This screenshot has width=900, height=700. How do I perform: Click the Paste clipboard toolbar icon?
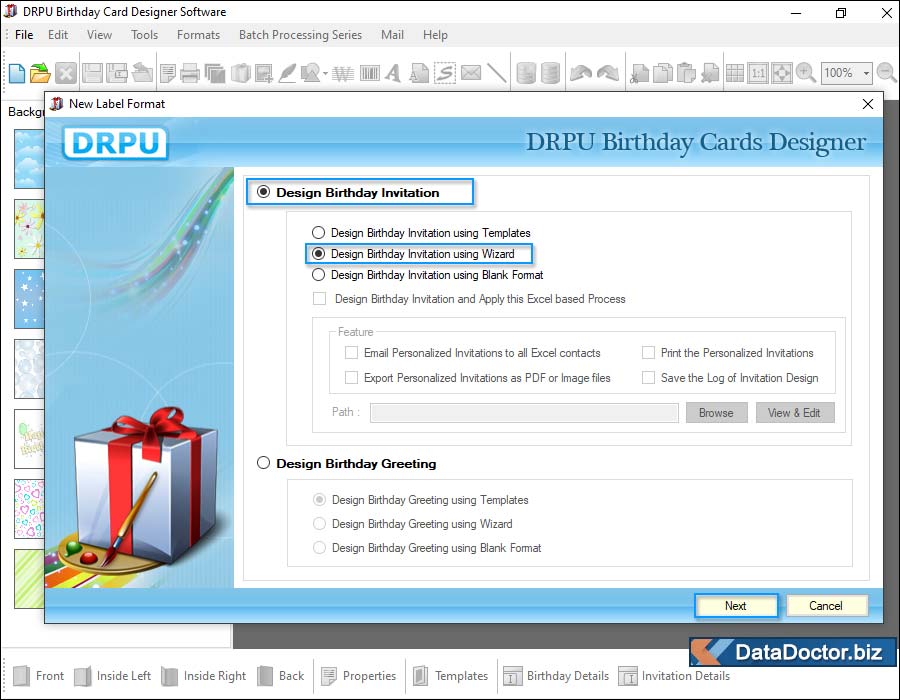coord(686,73)
